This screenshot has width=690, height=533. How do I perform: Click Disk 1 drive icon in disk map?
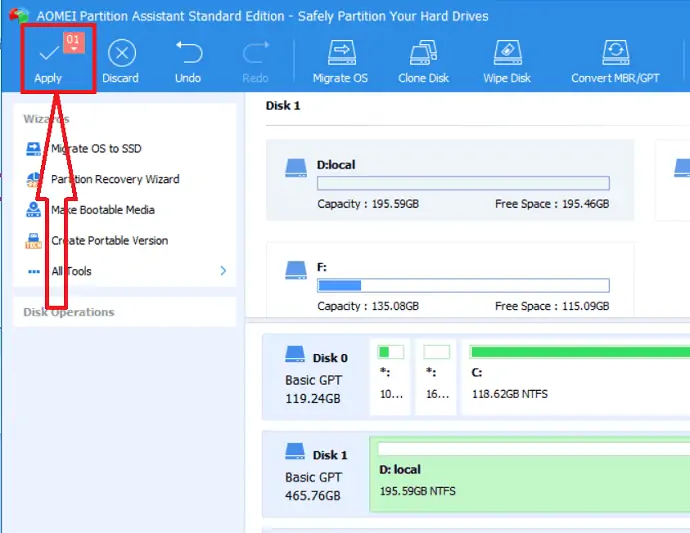click(295, 451)
